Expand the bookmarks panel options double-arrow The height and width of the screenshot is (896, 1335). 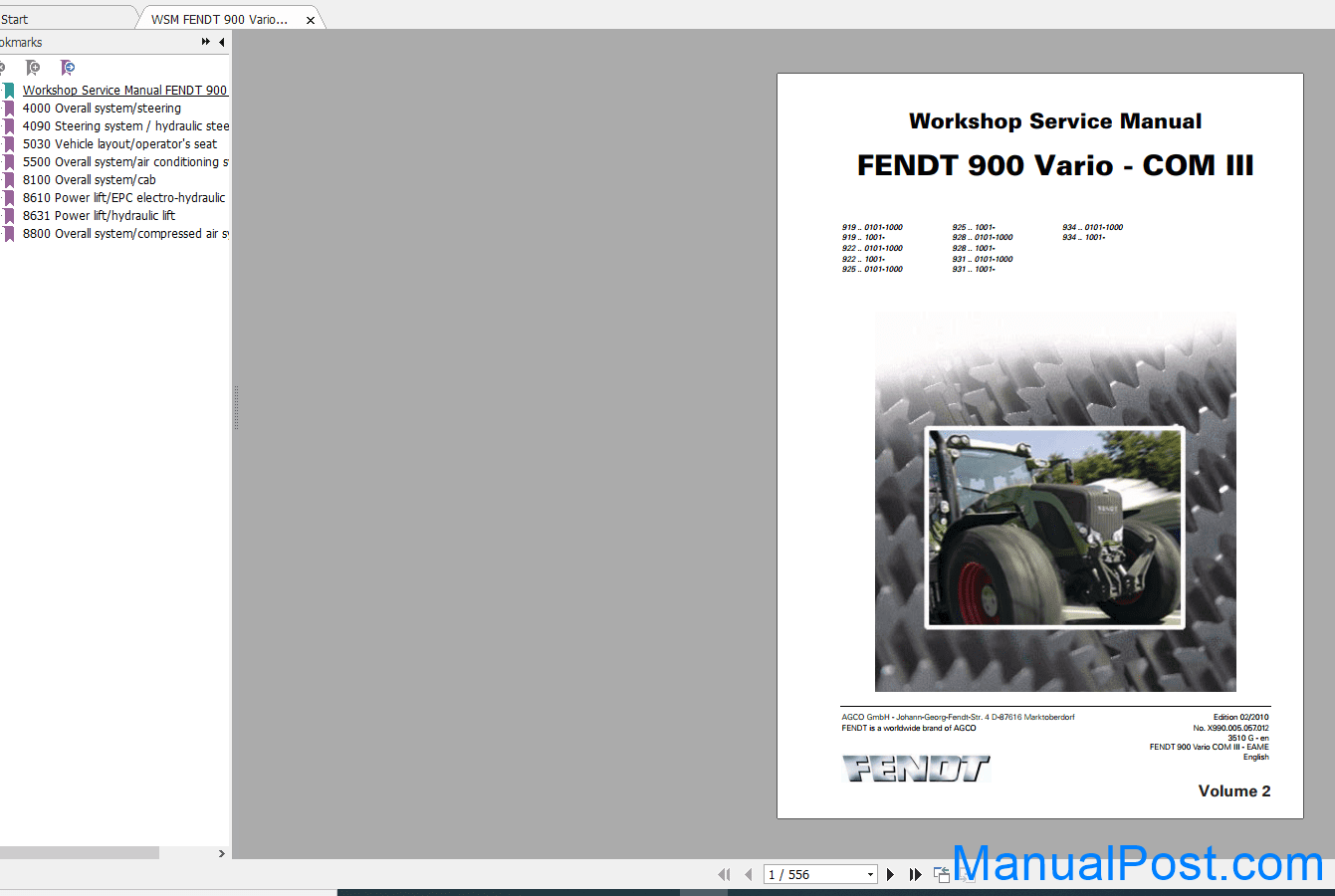[x=206, y=42]
